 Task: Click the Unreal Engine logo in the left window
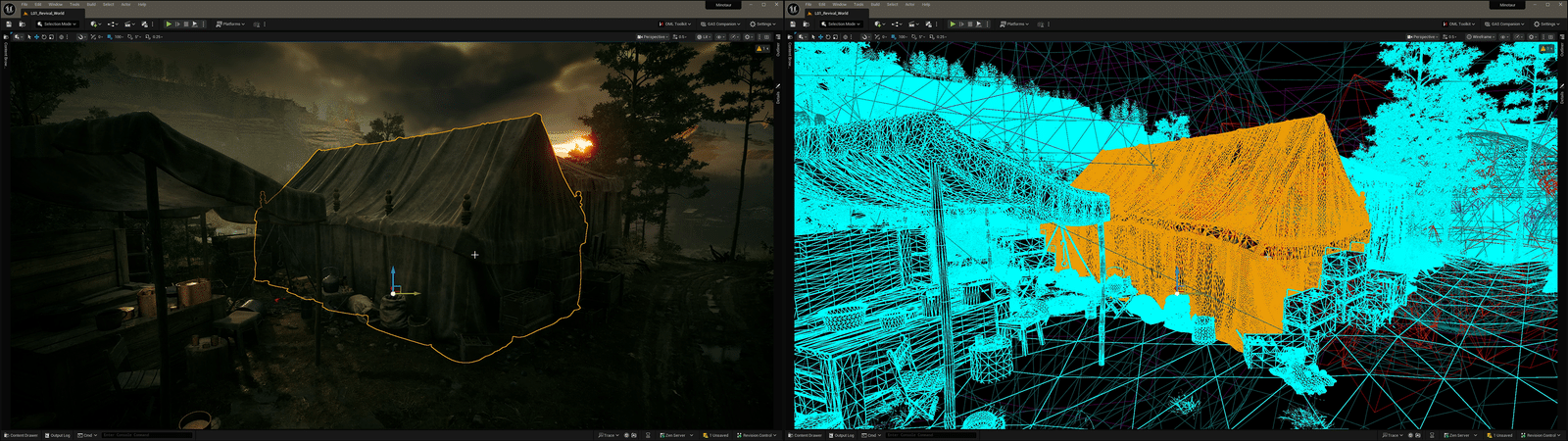pos(9,8)
